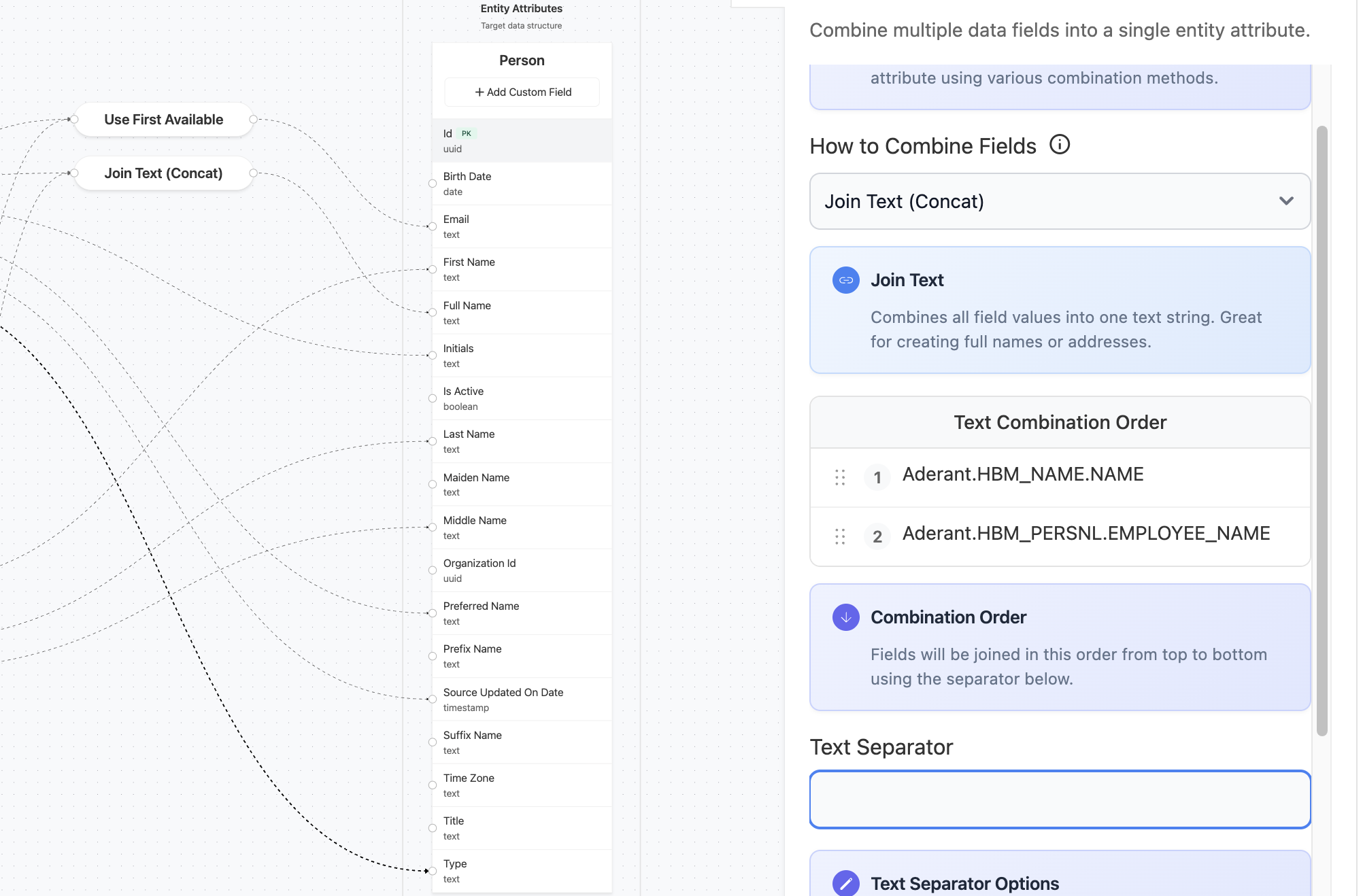Click the PK badge on Id field
Viewport: 1363px width, 896px height.
pos(467,133)
